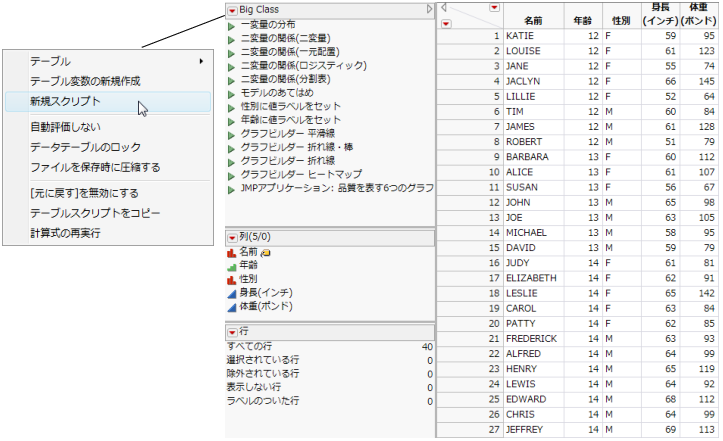Select テーブルスクリプトをコピー menu entry
The width and height of the screenshot is (723, 441).
(94, 213)
